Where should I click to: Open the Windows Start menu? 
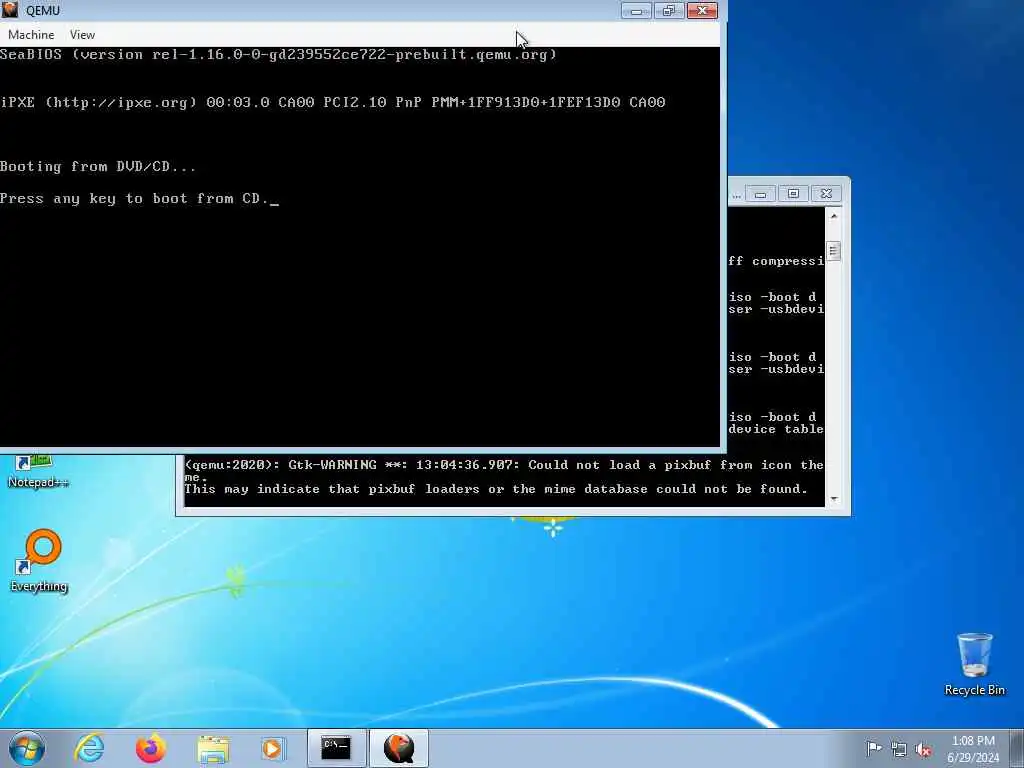(x=27, y=748)
